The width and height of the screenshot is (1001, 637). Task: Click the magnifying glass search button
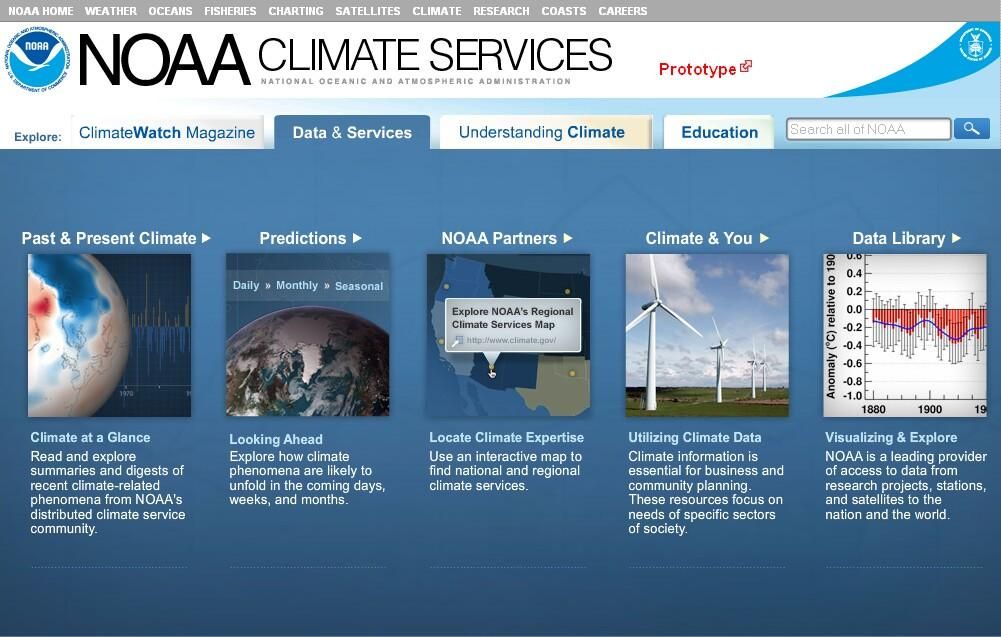coord(971,129)
